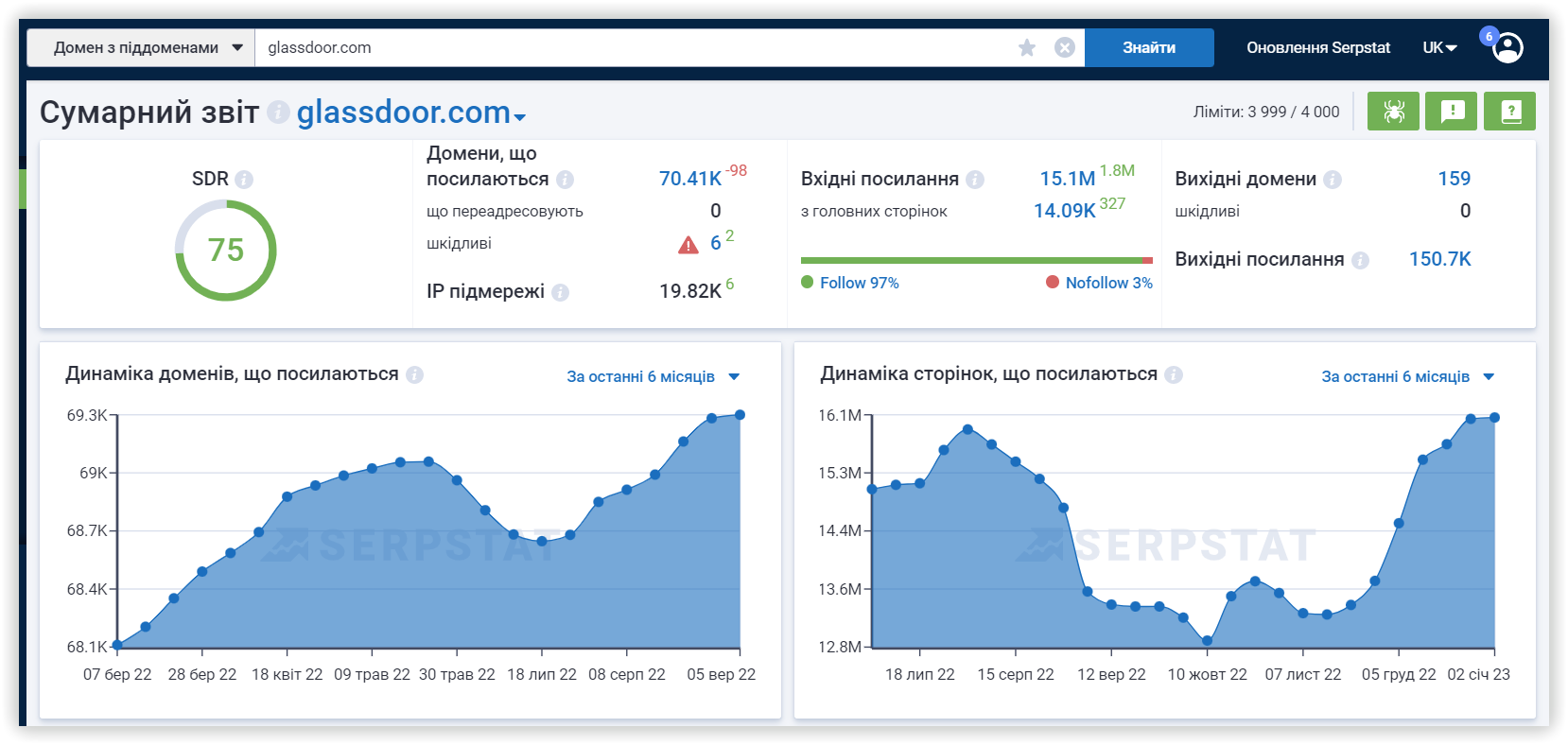Open the 70.41K referring domains link
This screenshot has width=1568, height=745.
click(690, 179)
